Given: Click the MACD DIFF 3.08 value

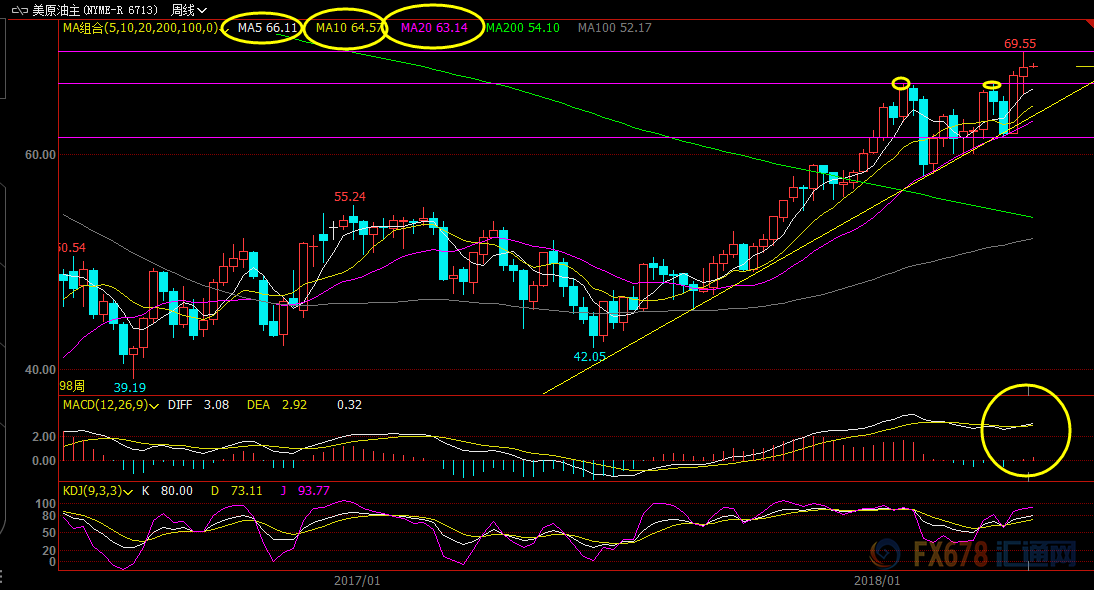Looking at the screenshot, I should [198, 405].
